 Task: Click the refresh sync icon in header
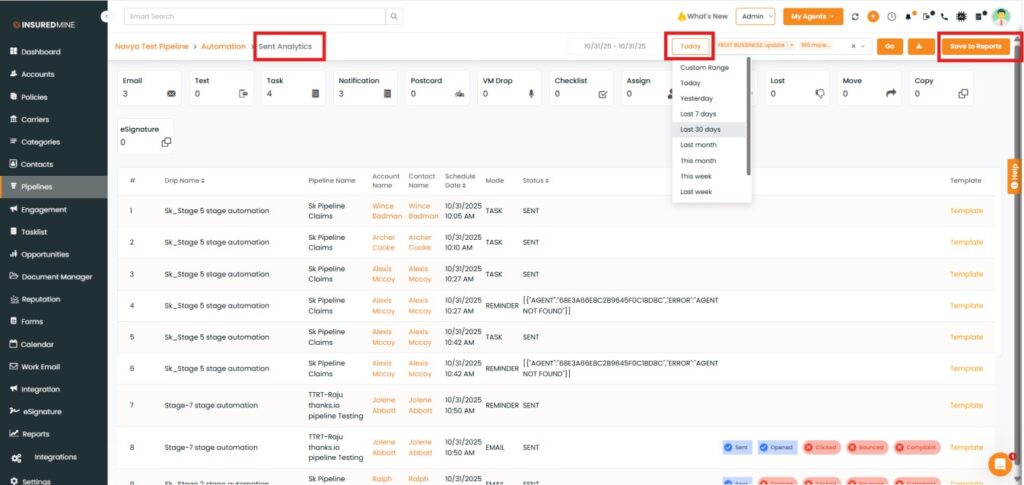(x=855, y=17)
